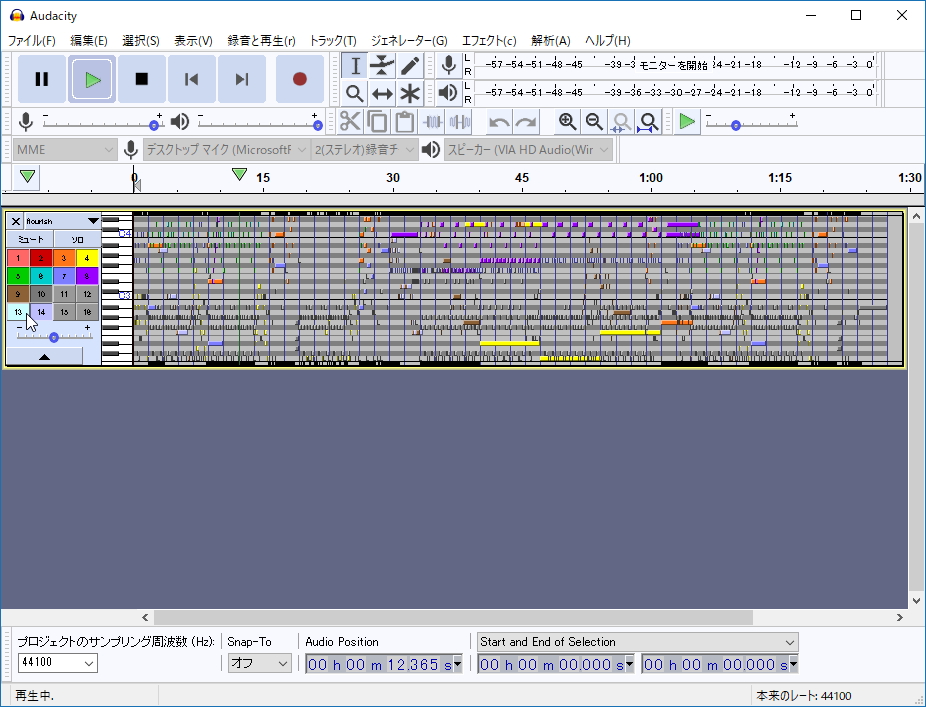Open the ジェネレーター(G) menu

click(x=409, y=41)
